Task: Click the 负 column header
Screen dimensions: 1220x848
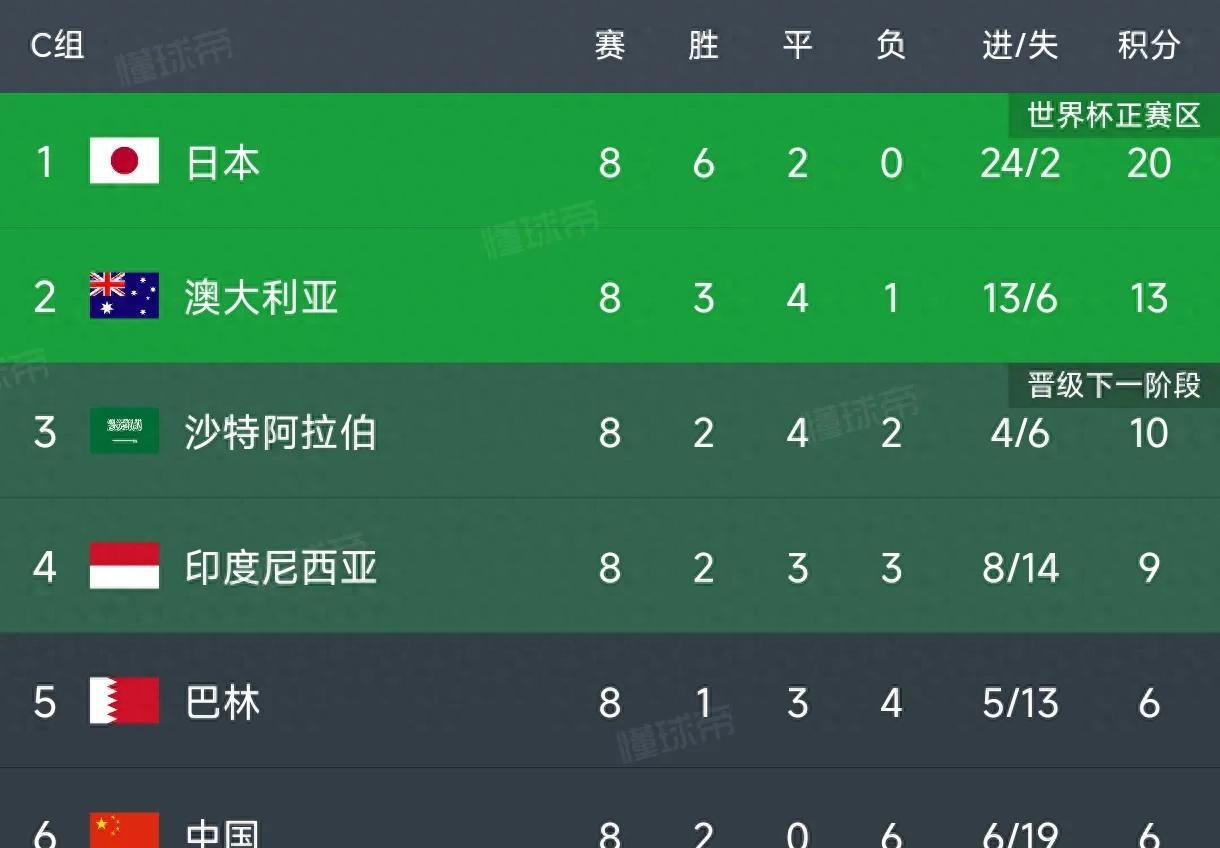Action: click(x=891, y=45)
